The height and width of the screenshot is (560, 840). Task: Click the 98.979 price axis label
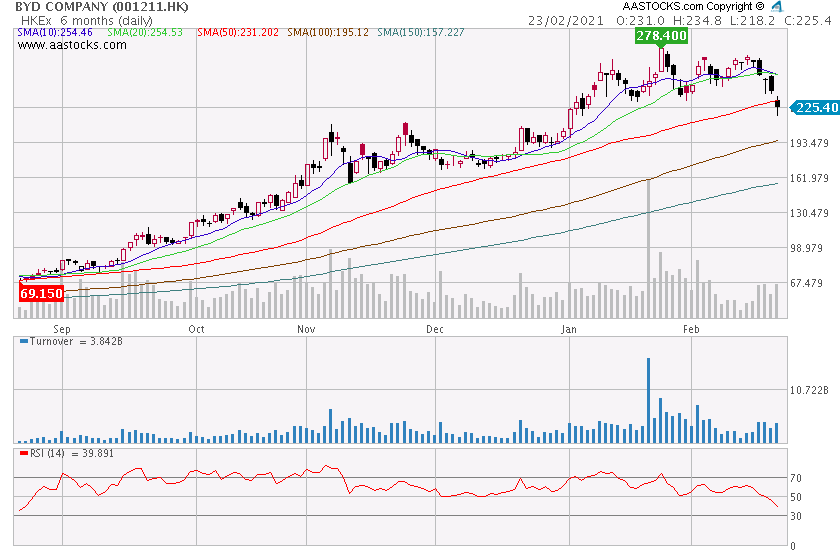(x=806, y=248)
